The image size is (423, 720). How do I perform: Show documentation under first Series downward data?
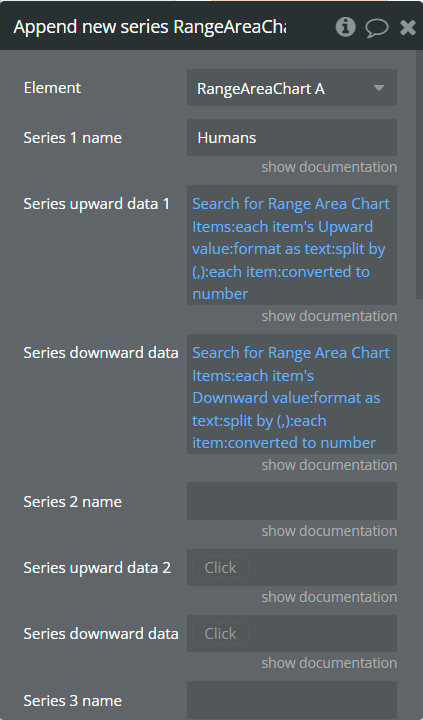point(329,465)
